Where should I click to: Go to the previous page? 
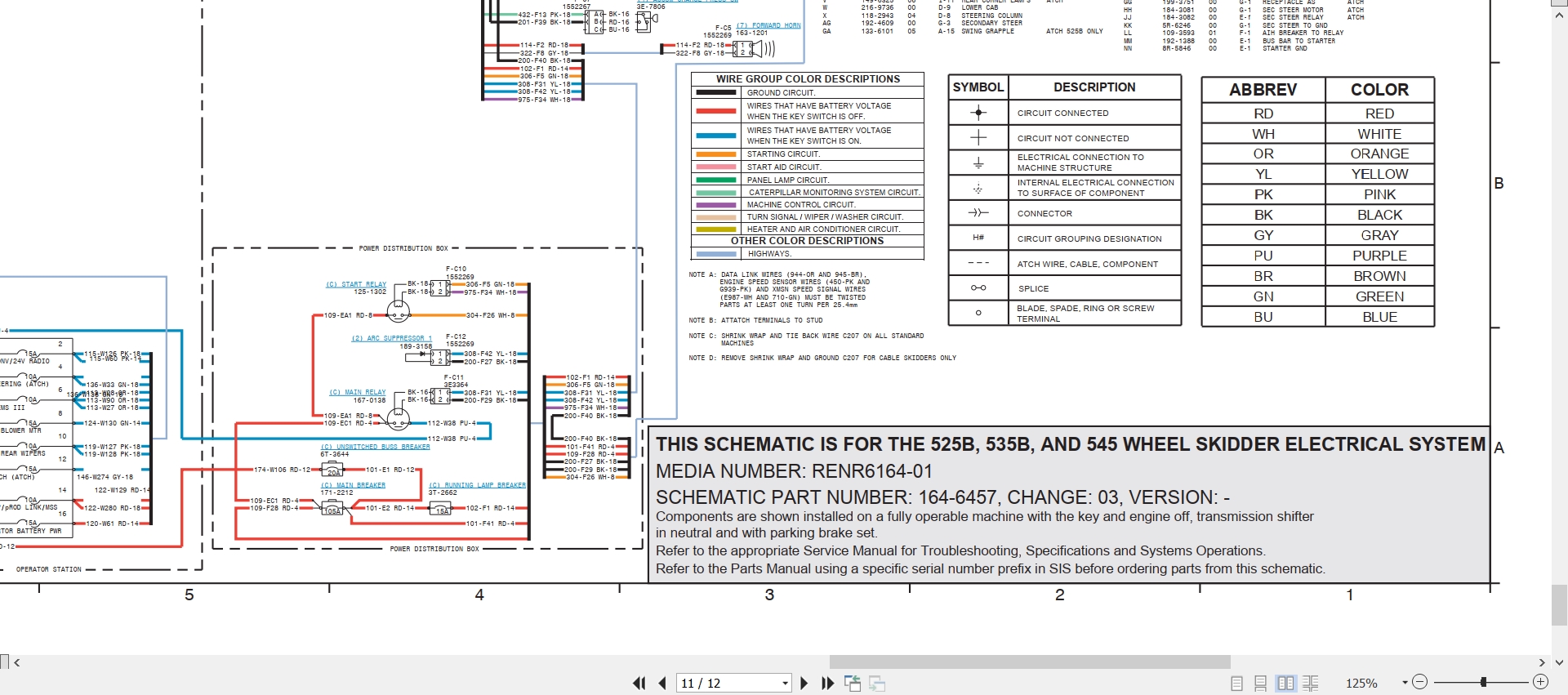[x=662, y=683]
